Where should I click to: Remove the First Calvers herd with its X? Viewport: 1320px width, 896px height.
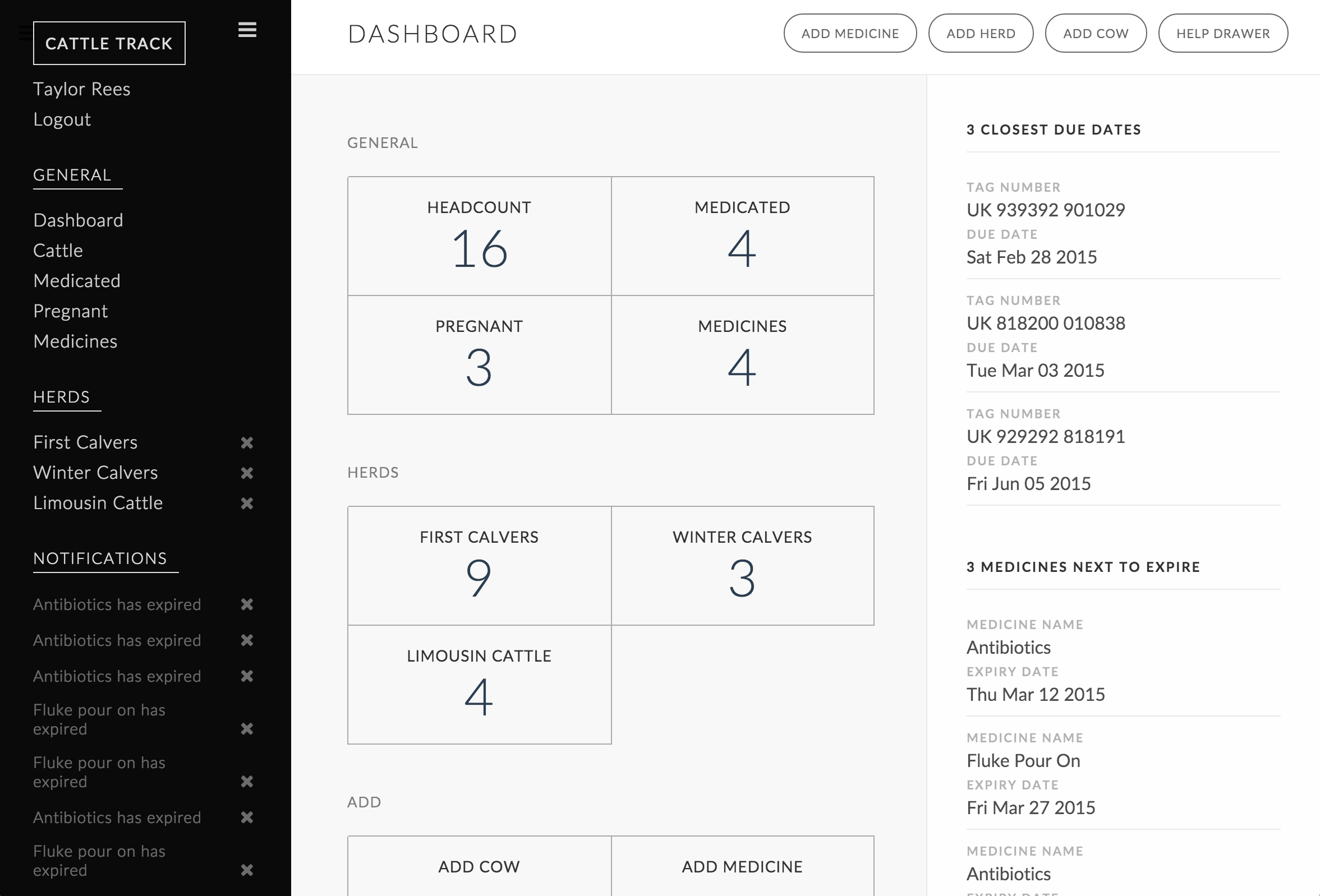(246, 443)
